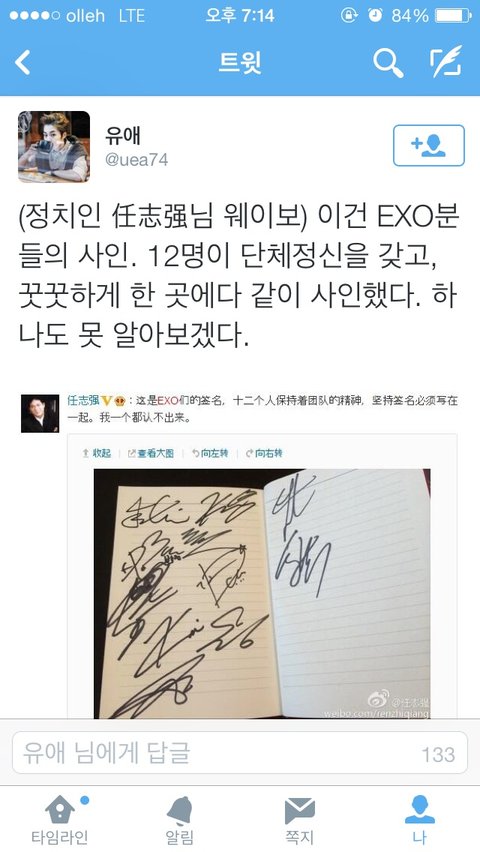Tap the 任志强 weibo avatar in image

40,414
